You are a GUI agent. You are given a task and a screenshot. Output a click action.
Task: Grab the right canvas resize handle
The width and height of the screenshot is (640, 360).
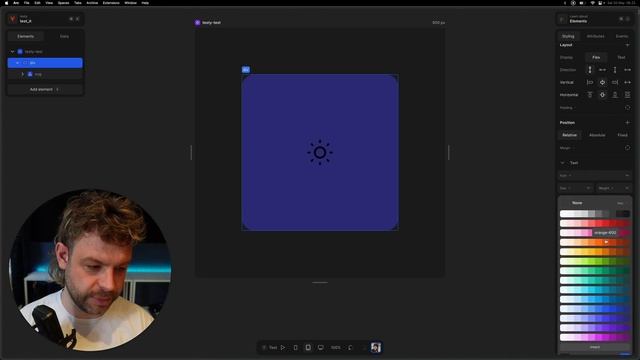[449, 153]
